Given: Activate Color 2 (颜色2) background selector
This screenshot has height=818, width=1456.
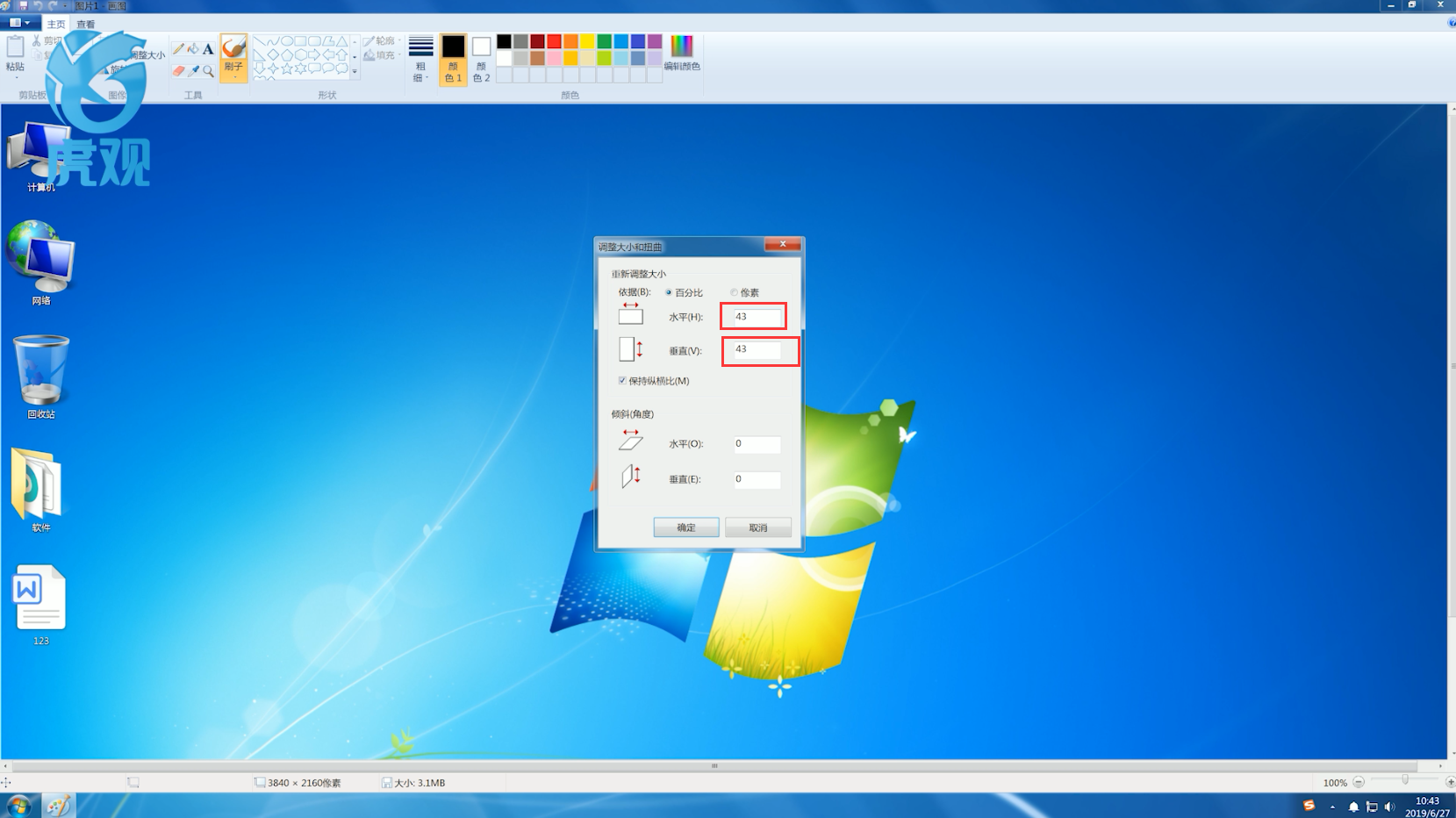Looking at the screenshot, I should (481, 59).
